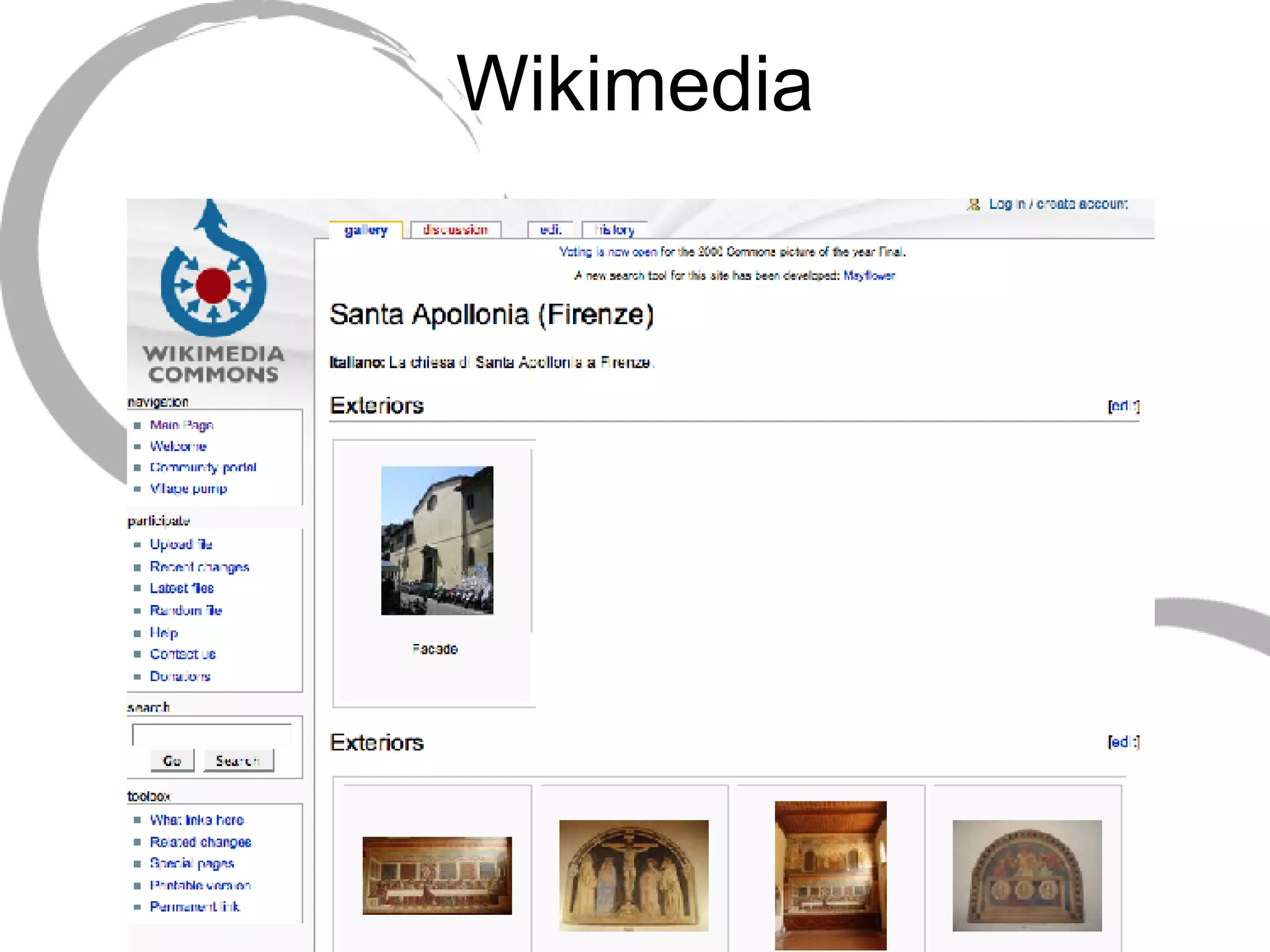Open the Village pump link
Screen dimensions: 1270x952
189,488
